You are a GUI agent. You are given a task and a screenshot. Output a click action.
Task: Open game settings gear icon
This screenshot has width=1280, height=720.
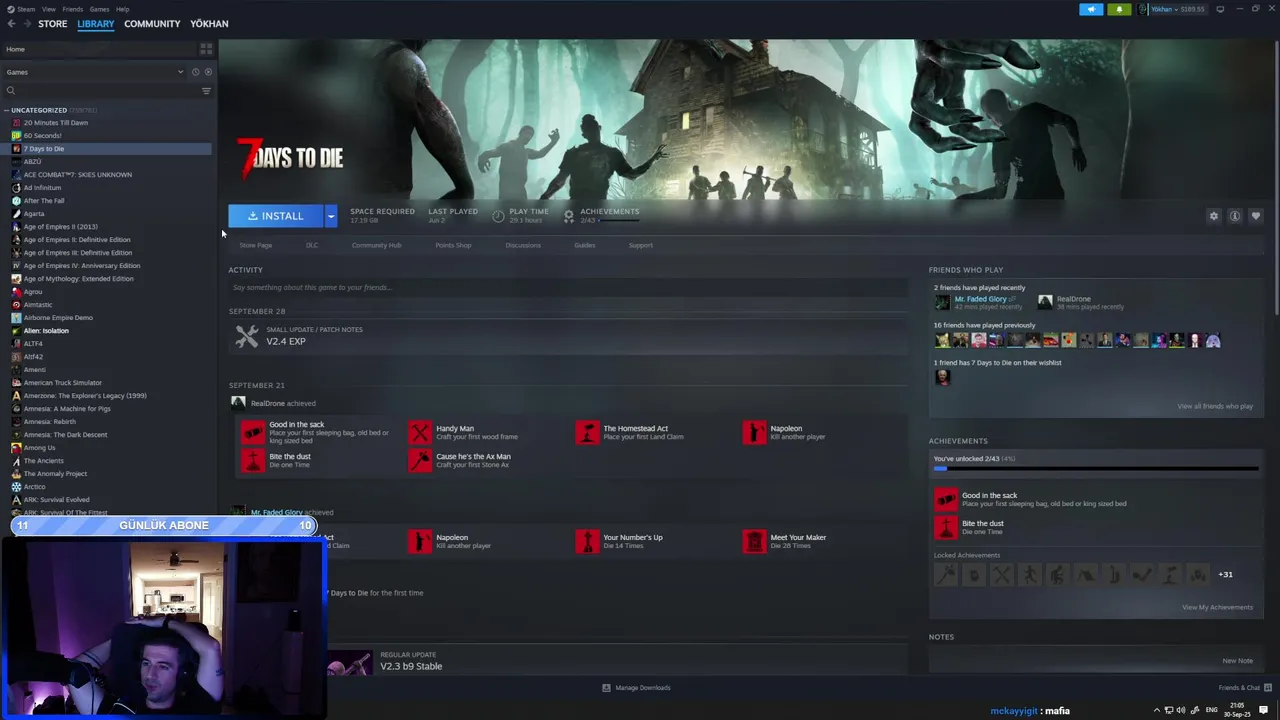[1214, 216]
